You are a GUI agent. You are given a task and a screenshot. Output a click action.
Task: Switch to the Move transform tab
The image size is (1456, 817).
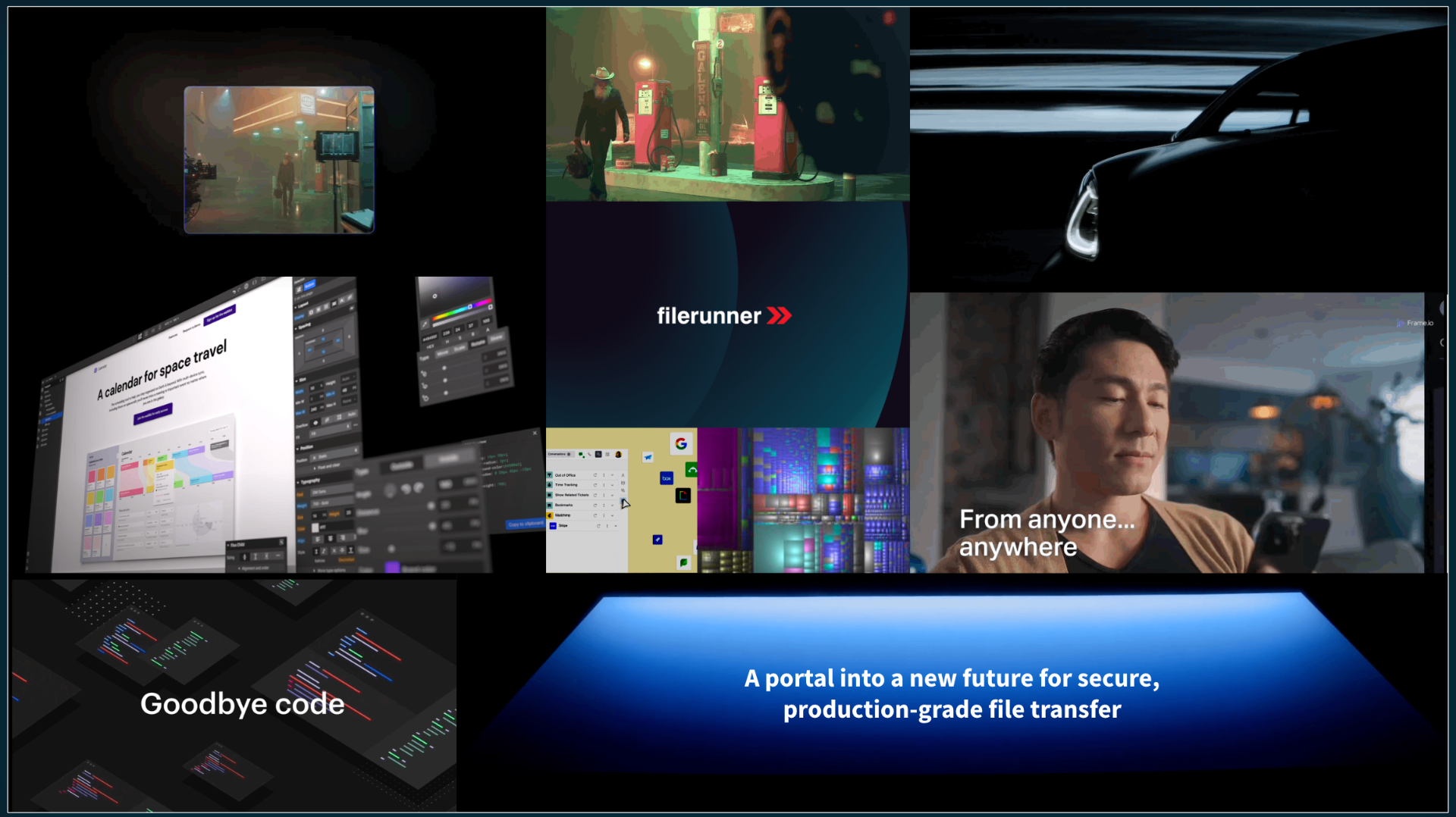point(442,353)
